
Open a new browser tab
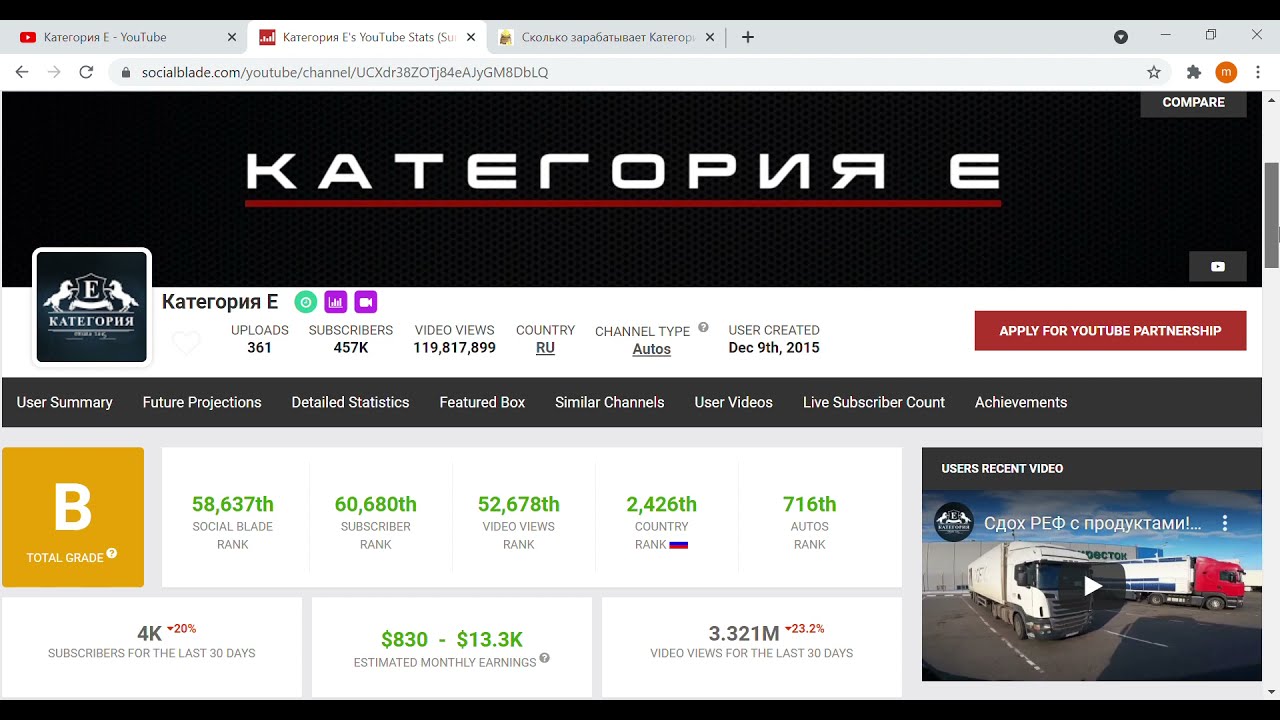[x=747, y=37]
